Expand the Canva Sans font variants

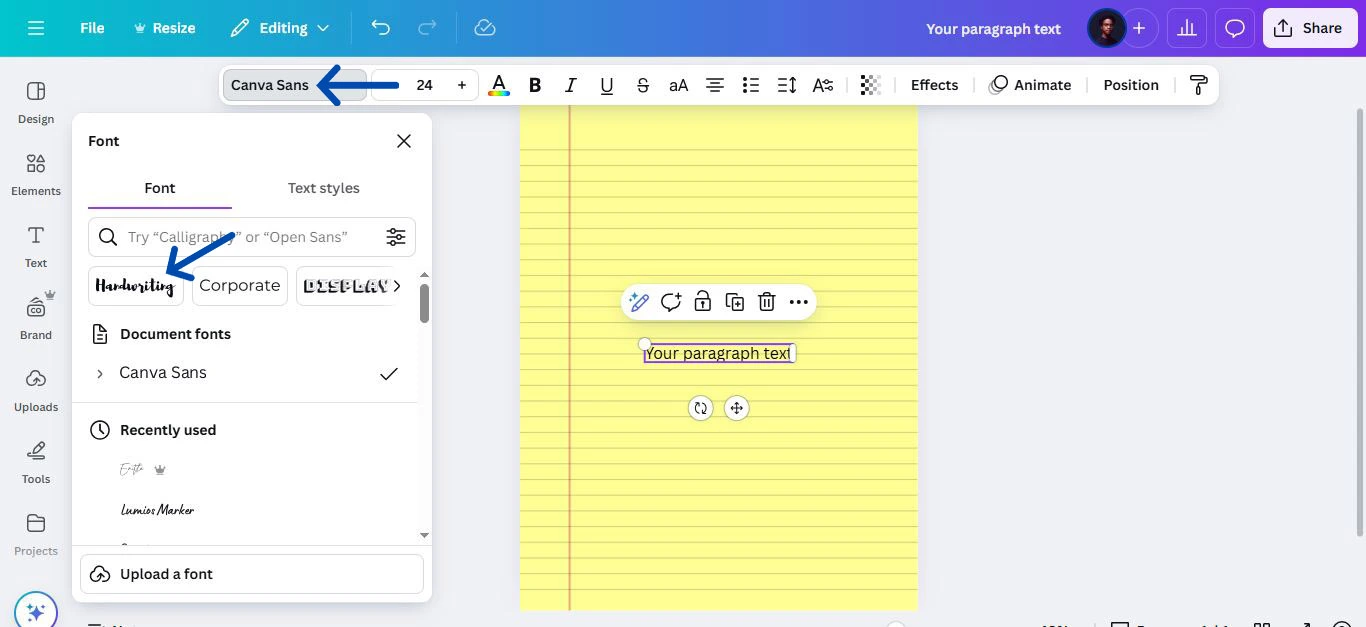point(99,373)
